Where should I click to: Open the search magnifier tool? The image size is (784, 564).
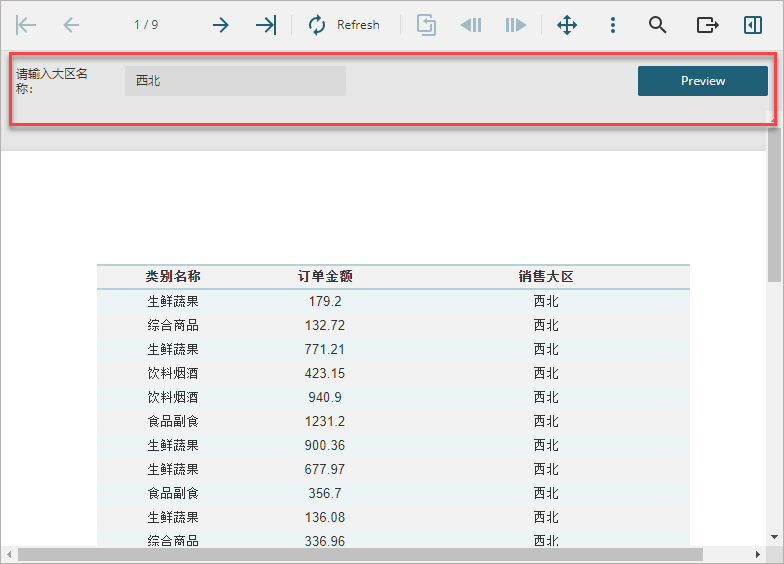[x=658, y=25]
